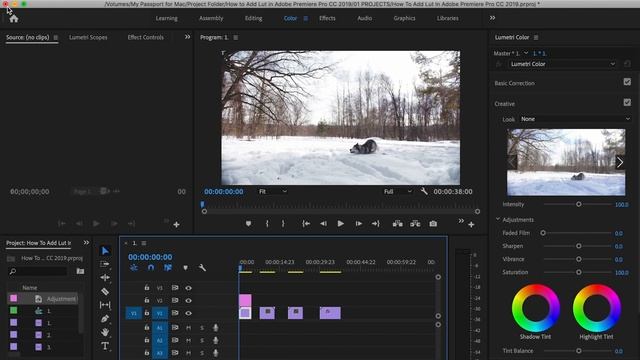Toggle V1 track output eye

click(188, 313)
